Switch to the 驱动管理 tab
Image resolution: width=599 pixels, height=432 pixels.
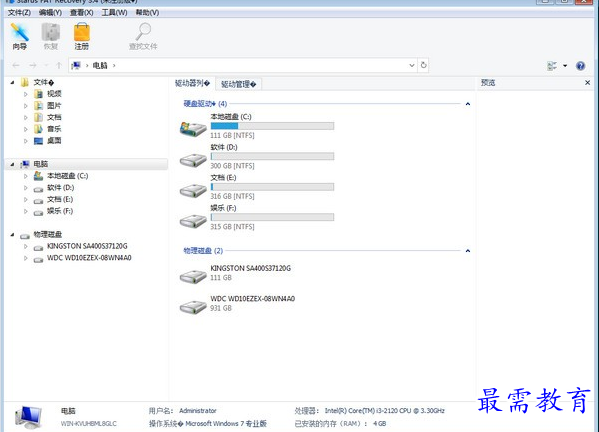tap(238, 84)
